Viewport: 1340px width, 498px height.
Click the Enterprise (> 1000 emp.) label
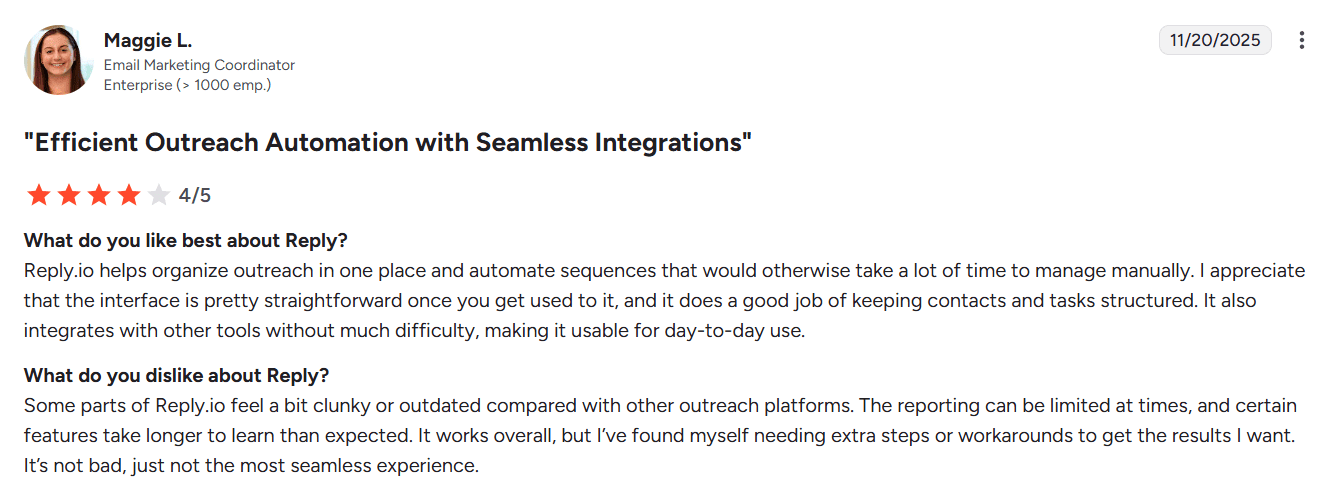click(x=187, y=85)
